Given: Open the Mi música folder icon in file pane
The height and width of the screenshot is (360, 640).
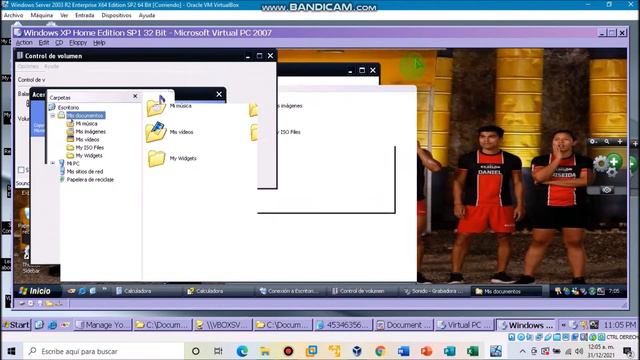Looking at the screenshot, I should [156, 106].
